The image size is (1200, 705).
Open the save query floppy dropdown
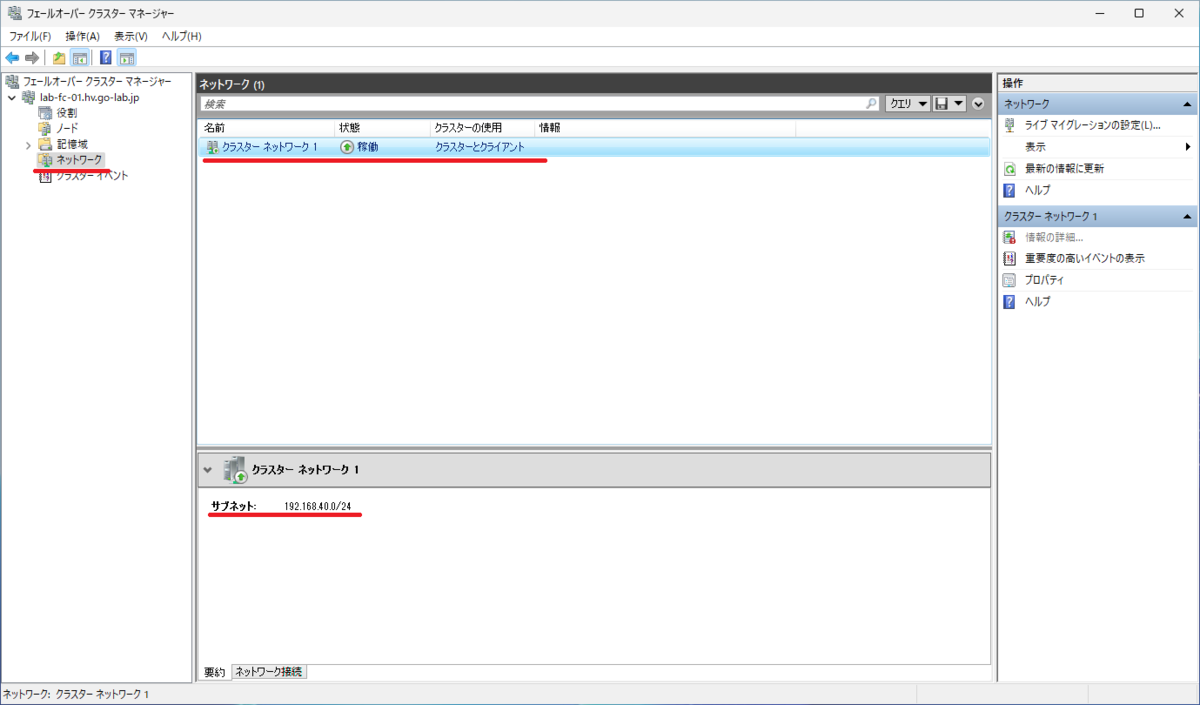click(x=949, y=103)
